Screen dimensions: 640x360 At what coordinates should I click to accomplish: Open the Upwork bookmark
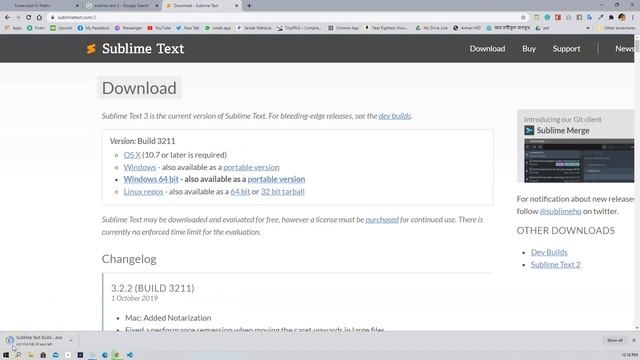coord(61,28)
